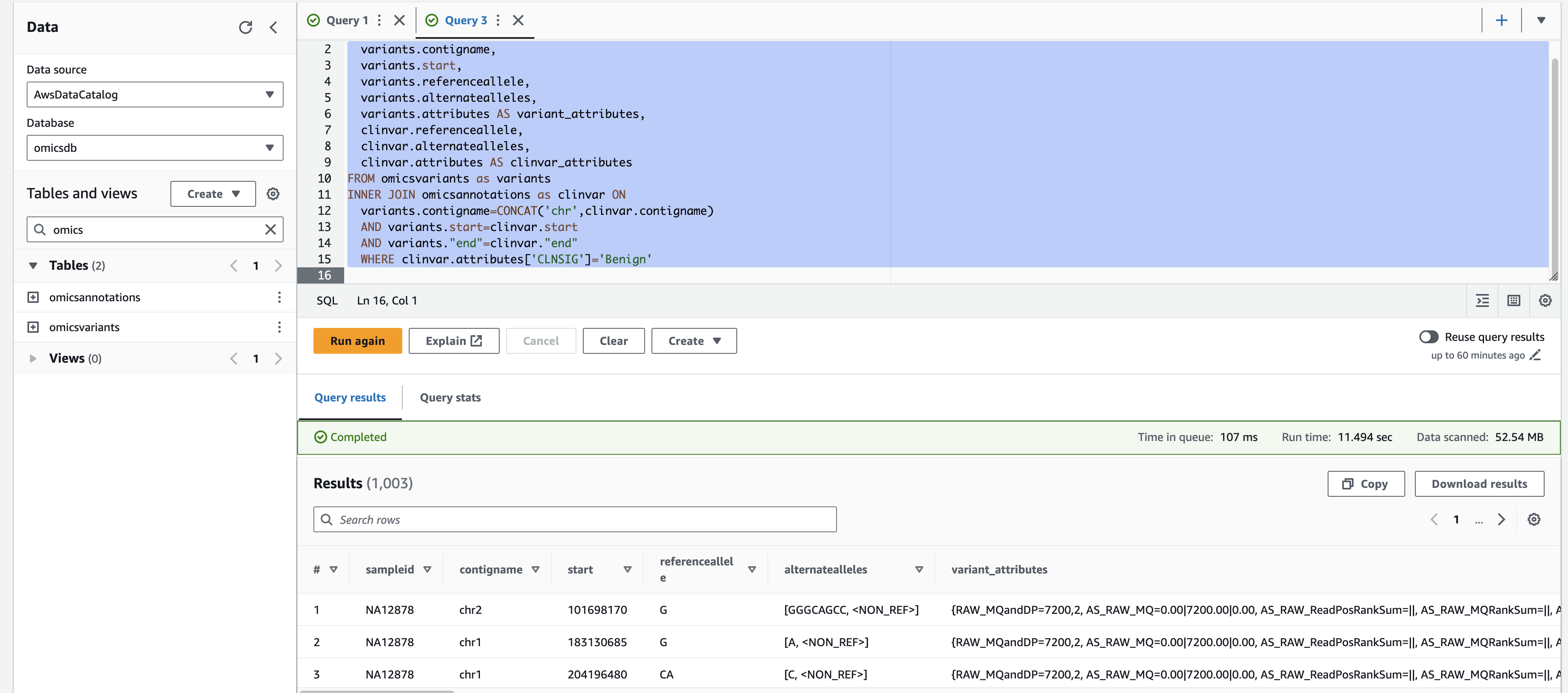Open Explain query plan
1568x693 pixels.
pyautogui.click(x=454, y=341)
